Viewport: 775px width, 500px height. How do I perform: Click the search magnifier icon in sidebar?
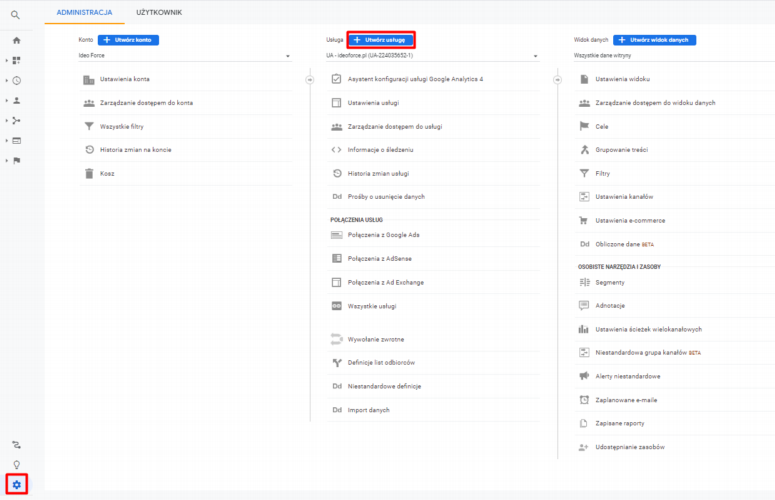click(x=15, y=15)
